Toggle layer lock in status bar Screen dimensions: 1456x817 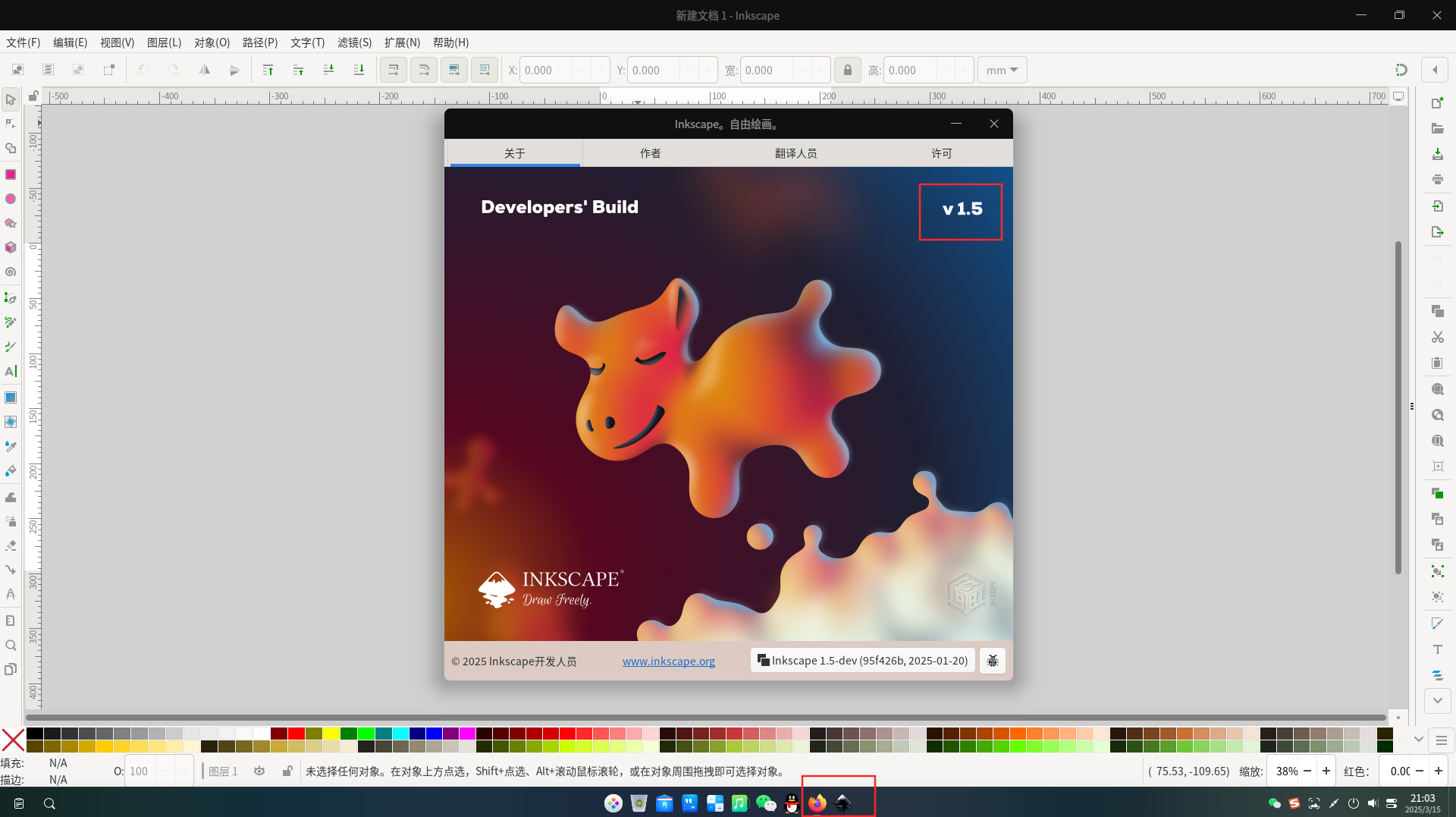[287, 771]
